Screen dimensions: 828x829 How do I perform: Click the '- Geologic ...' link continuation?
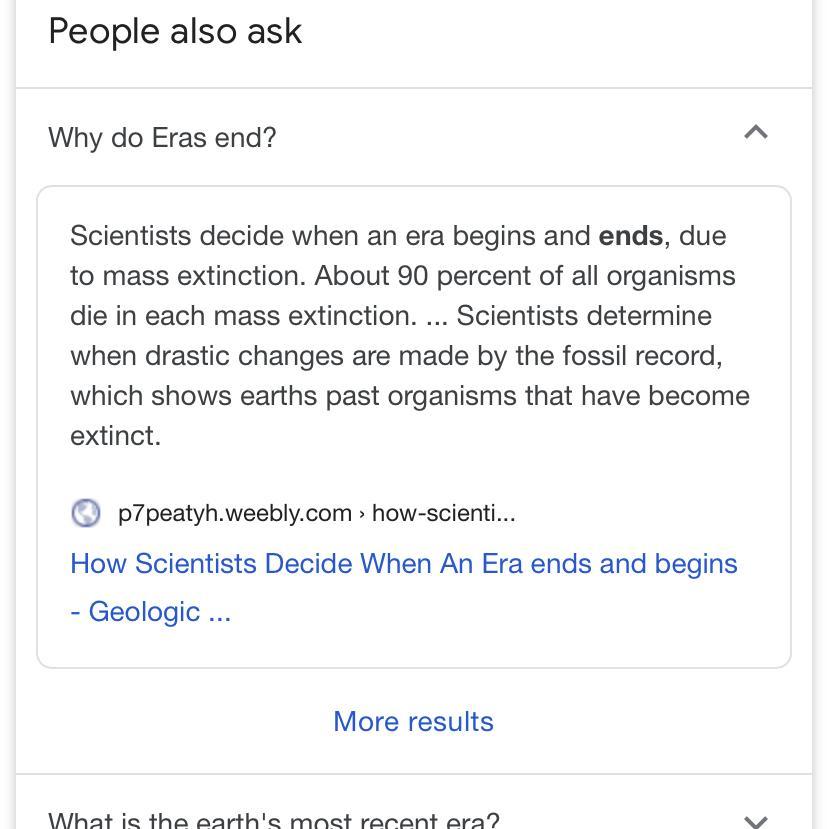pos(150,611)
